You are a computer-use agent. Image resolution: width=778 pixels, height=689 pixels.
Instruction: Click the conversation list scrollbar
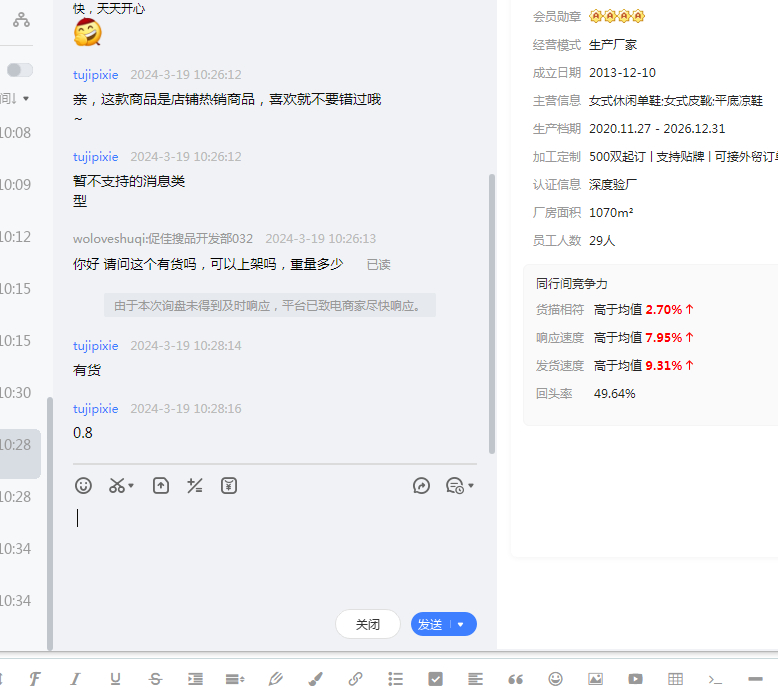tap(50, 523)
